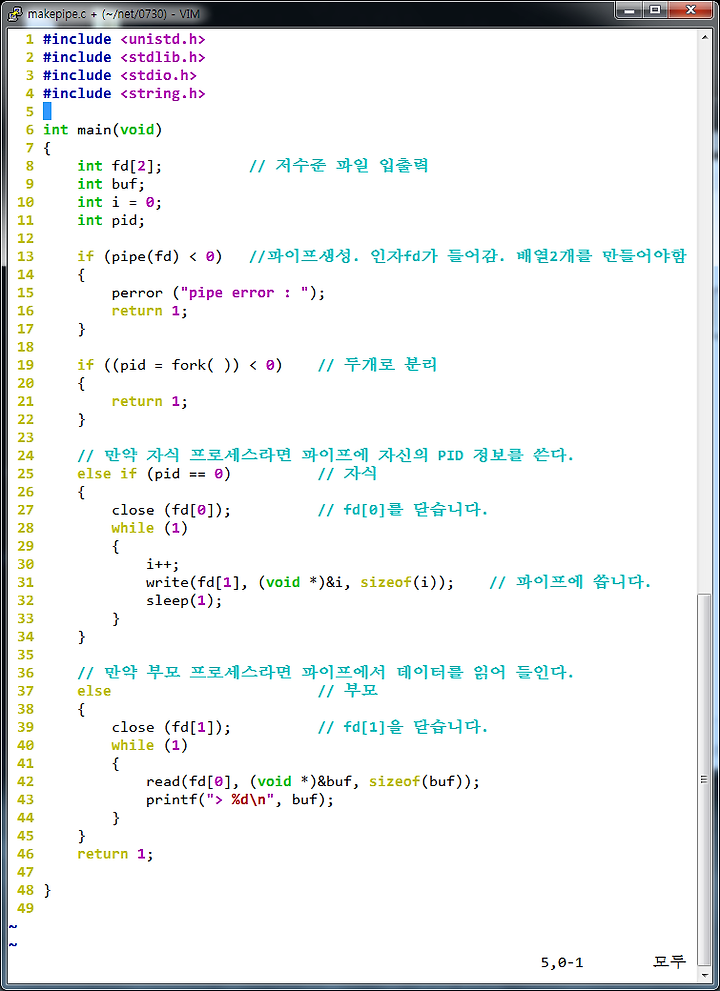The width and height of the screenshot is (720, 991).
Task: Click the 'int i = 0;' declaration
Action: pos(119,202)
